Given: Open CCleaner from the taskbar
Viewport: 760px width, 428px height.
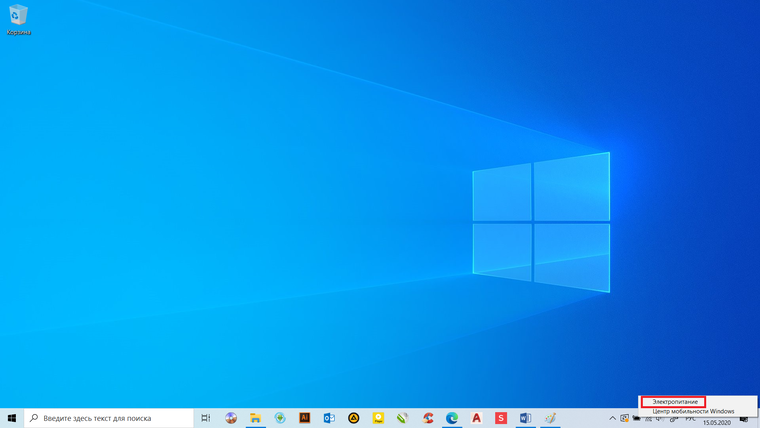Looking at the screenshot, I should 428,418.
